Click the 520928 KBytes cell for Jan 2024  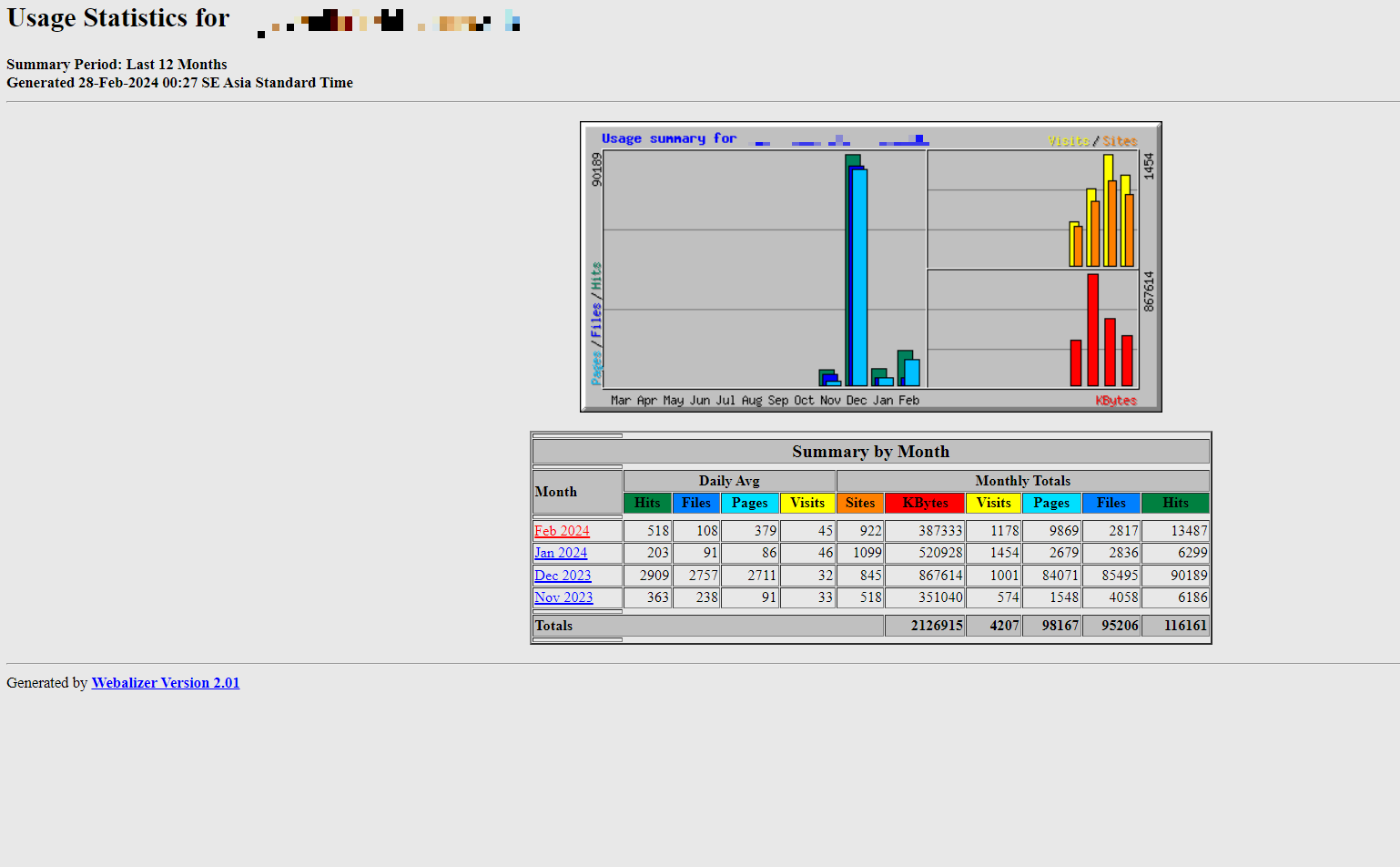[925, 553]
